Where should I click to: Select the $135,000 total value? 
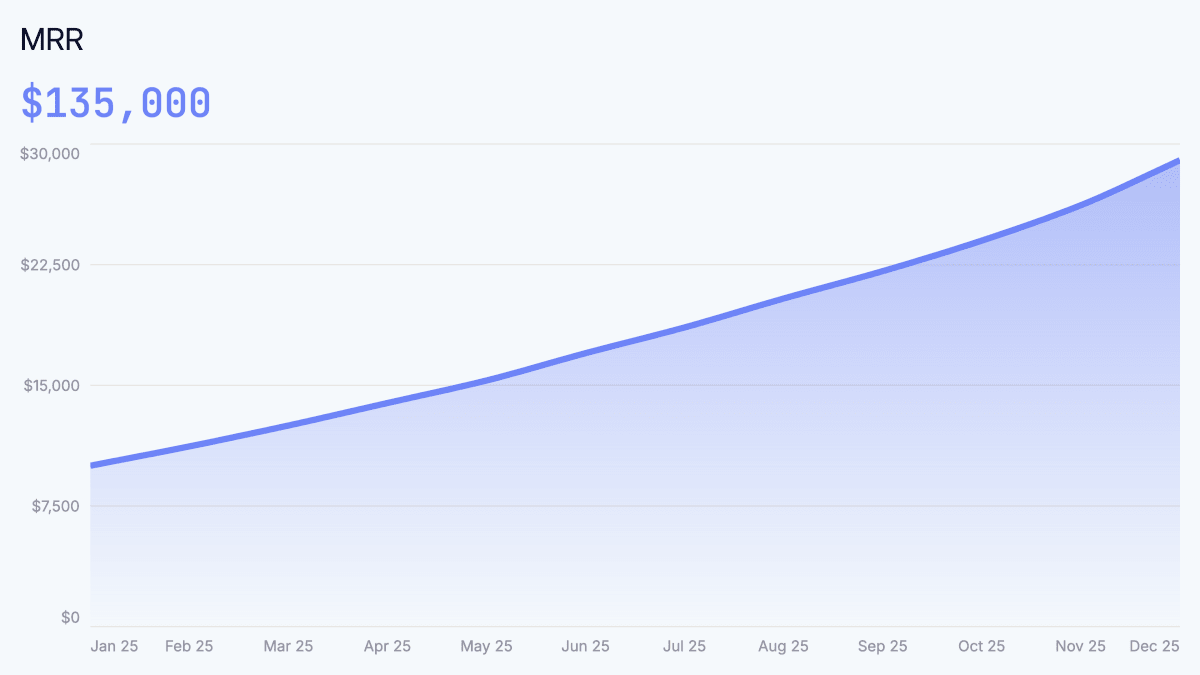pyautogui.click(x=116, y=101)
